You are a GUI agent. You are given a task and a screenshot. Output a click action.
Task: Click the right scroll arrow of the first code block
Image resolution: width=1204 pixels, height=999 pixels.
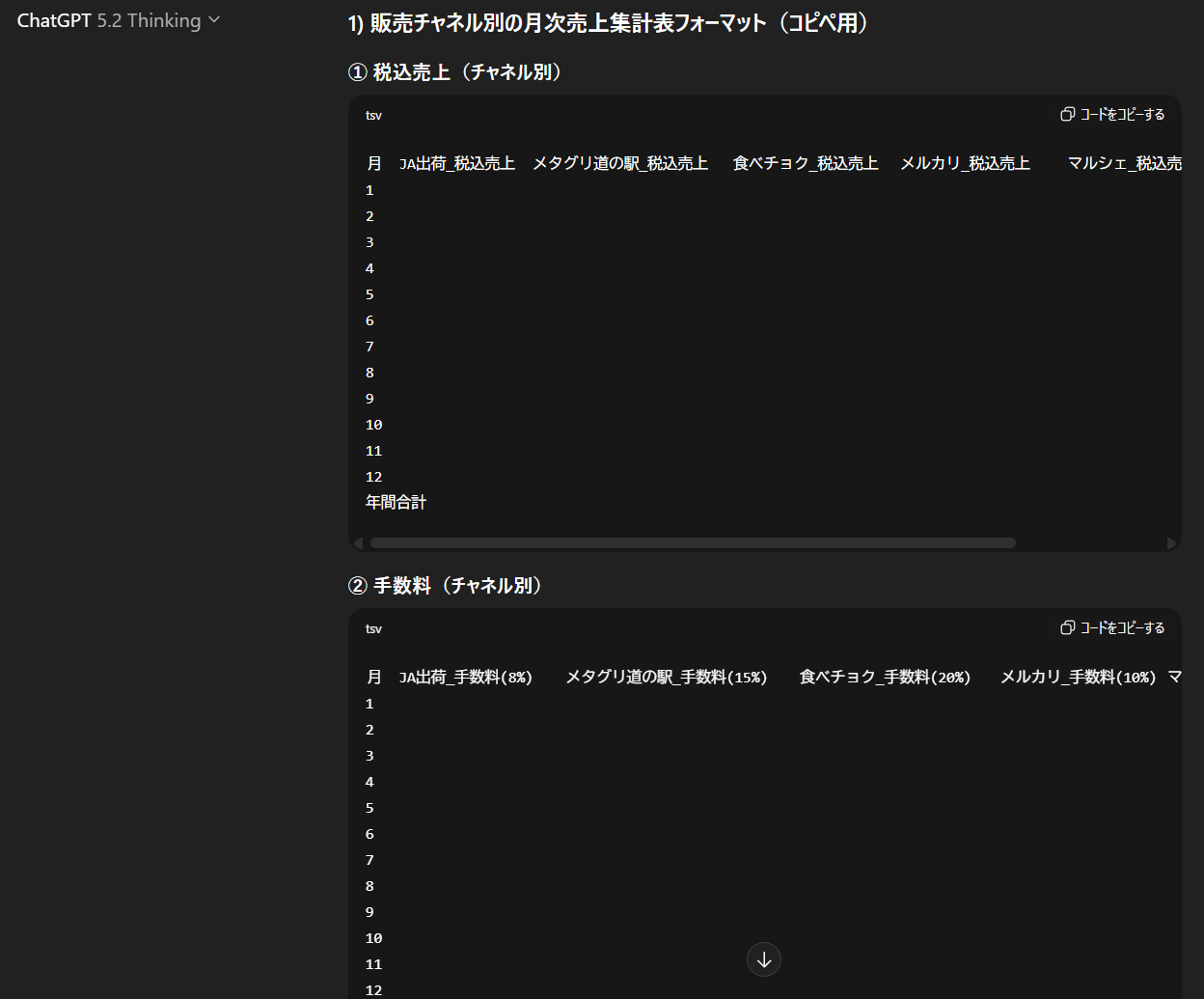click(1172, 542)
